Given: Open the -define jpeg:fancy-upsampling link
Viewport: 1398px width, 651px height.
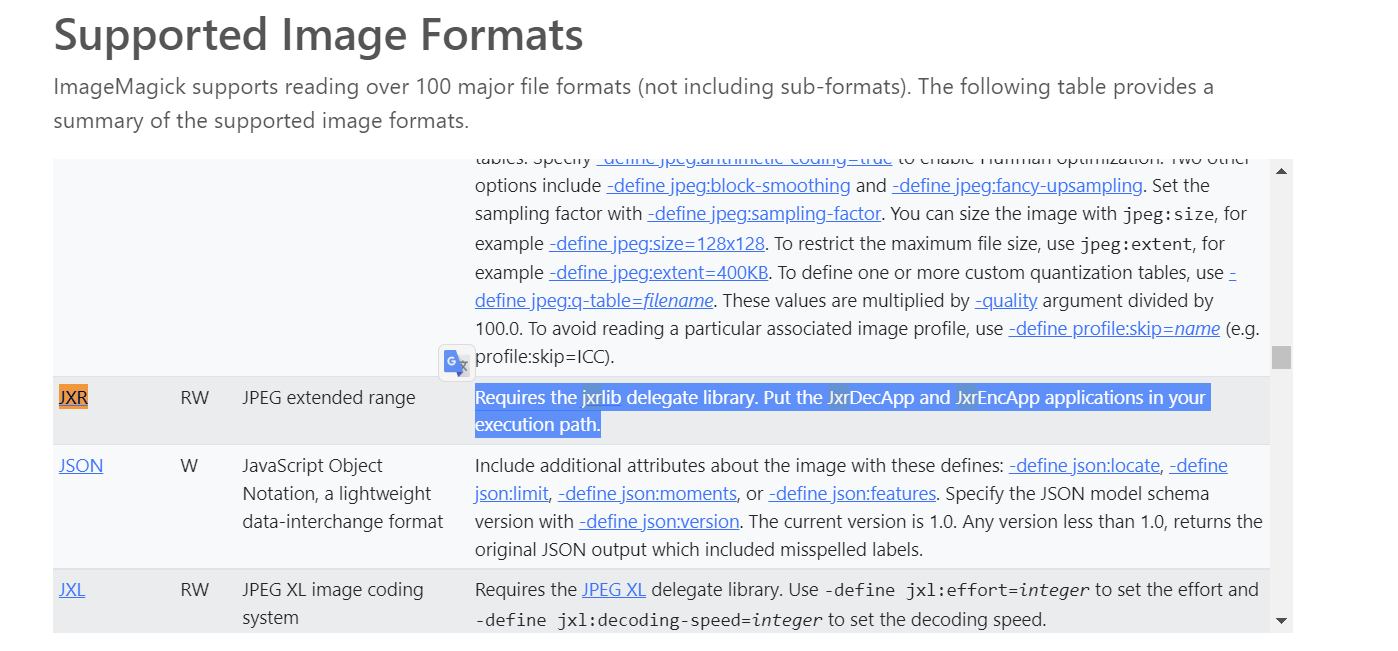Looking at the screenshot, I should coord(1017,185).
